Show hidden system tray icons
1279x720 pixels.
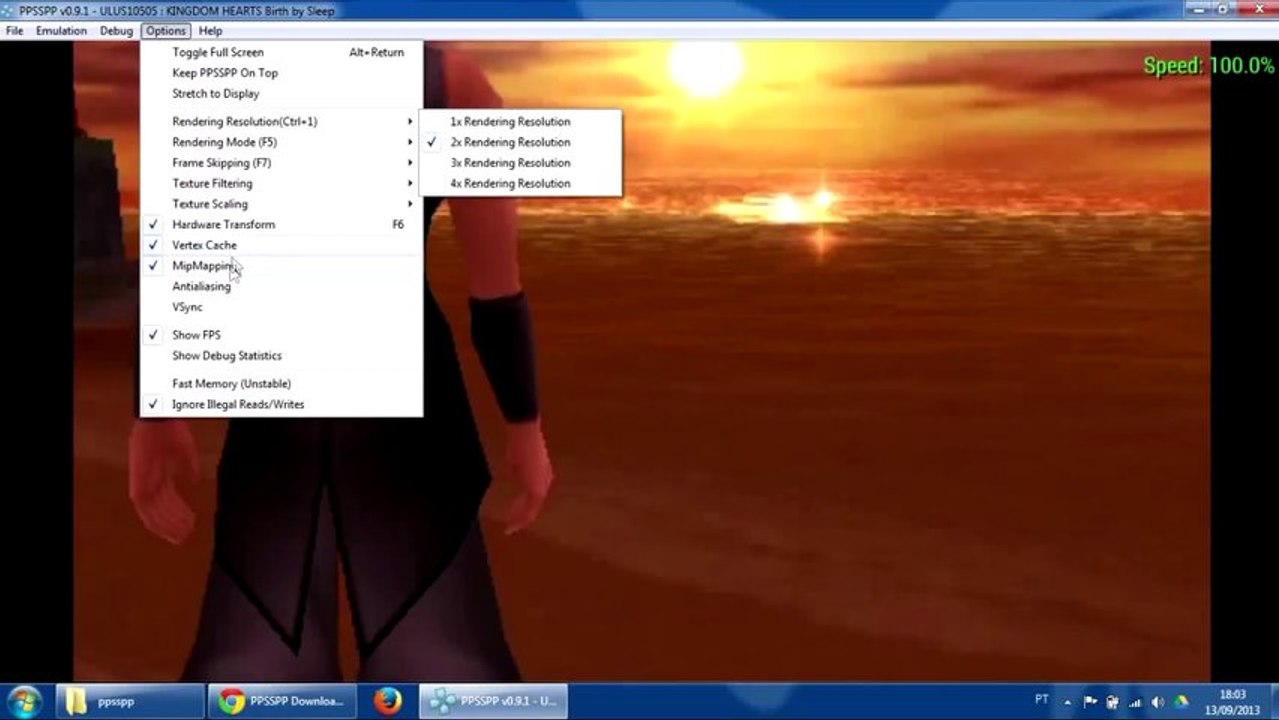1068,702
